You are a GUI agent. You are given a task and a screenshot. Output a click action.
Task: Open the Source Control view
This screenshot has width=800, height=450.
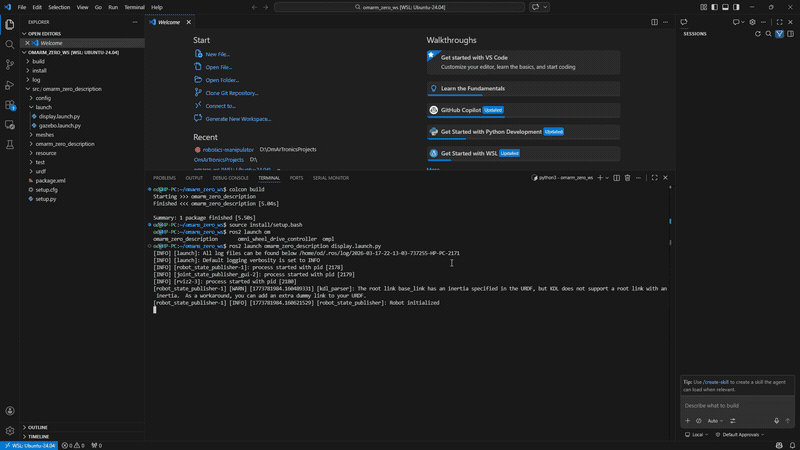10,64
